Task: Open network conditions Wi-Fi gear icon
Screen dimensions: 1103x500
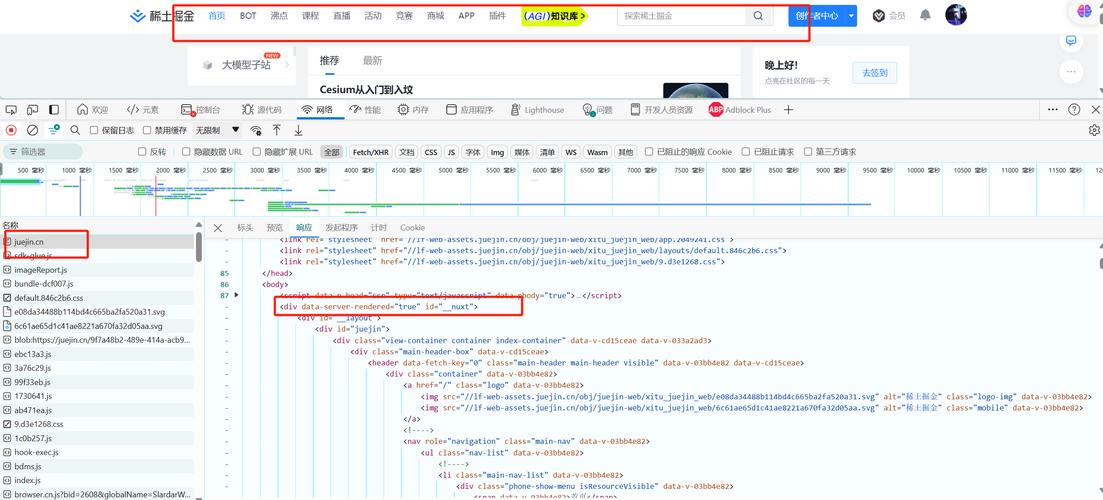Action: coord(256,130)
